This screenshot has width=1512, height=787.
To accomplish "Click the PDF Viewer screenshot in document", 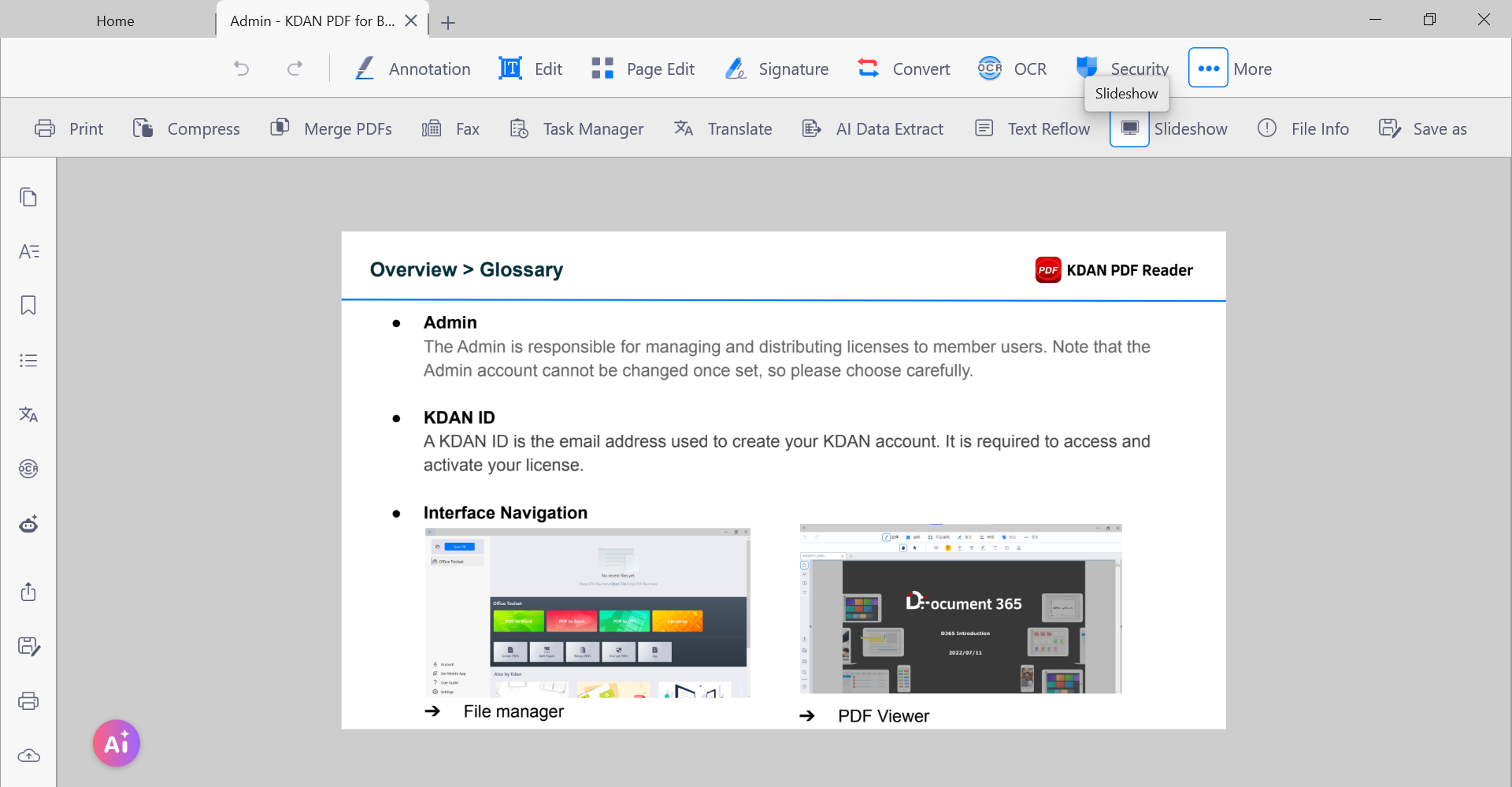I will [x=961, y=609].
